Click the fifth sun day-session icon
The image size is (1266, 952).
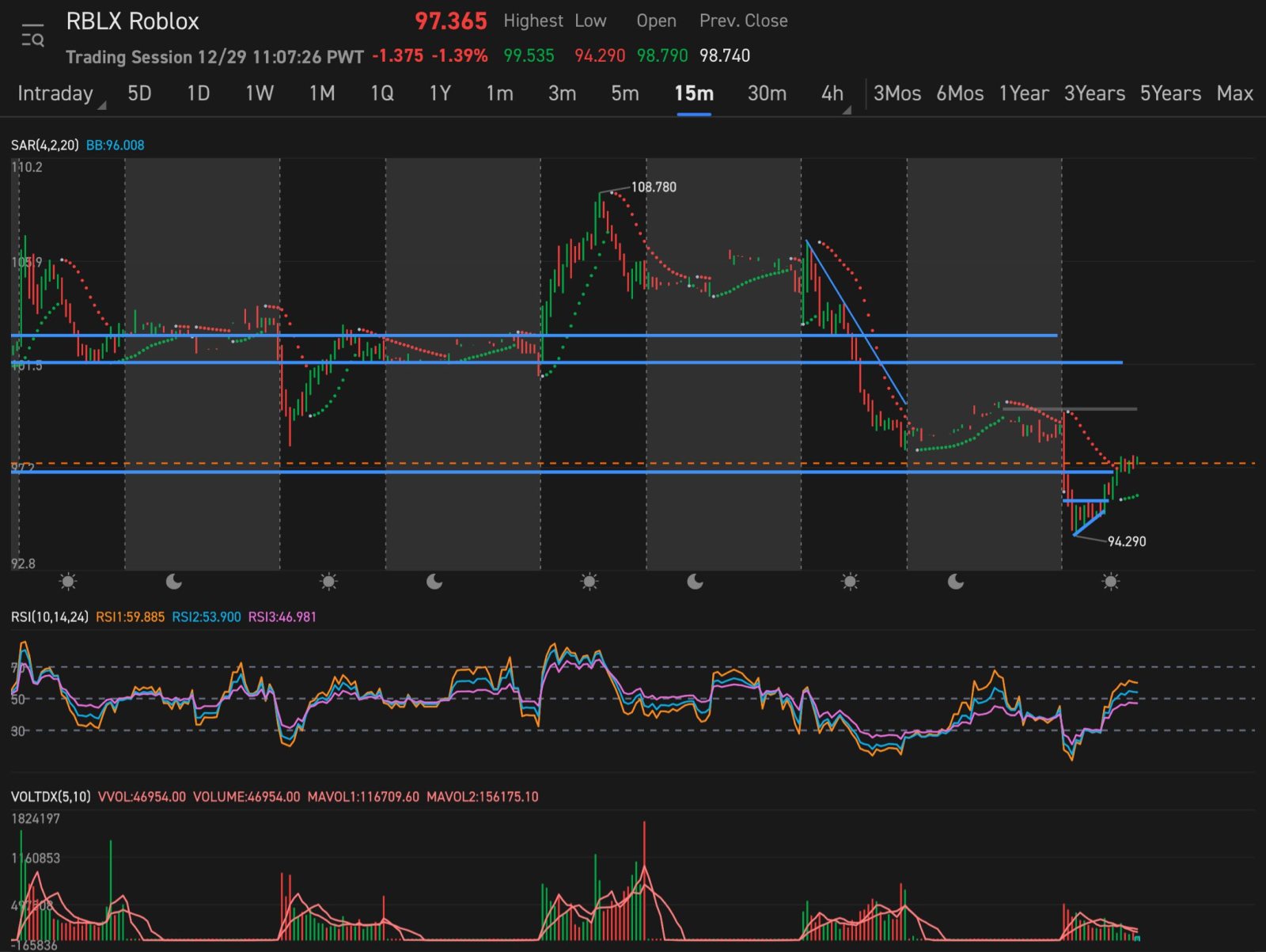coord(1111,582)
